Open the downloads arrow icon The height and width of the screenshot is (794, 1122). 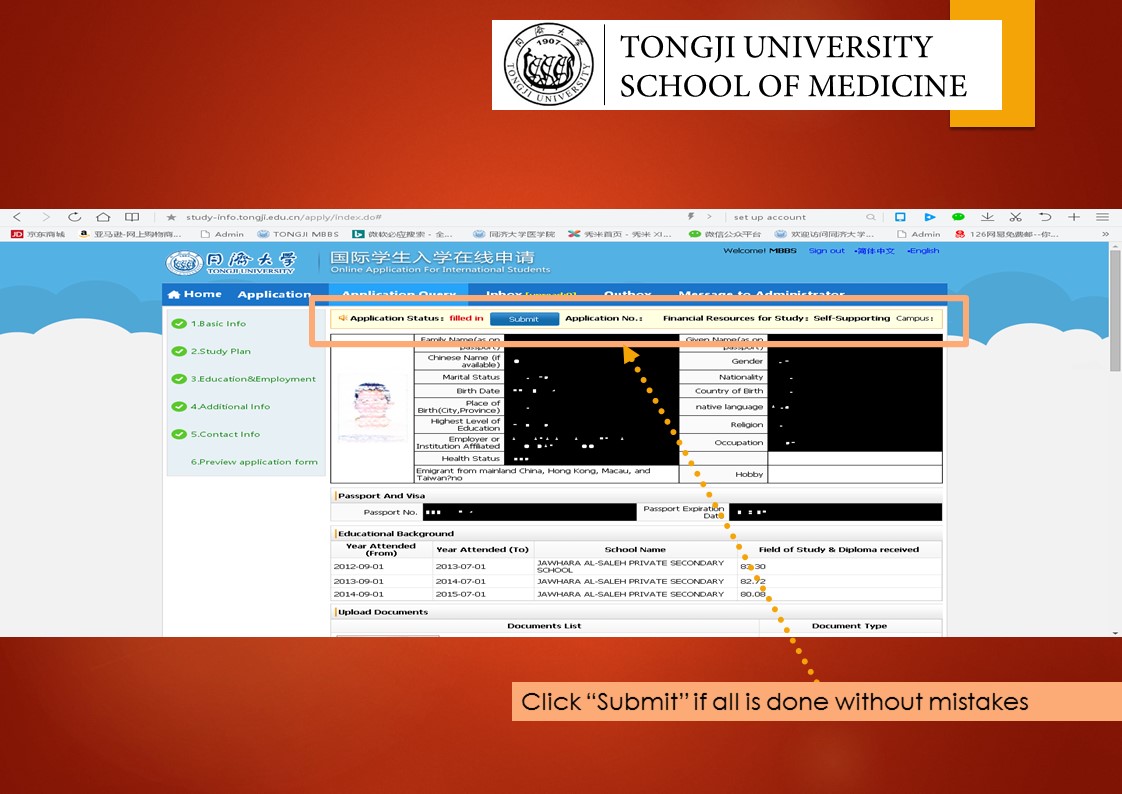tap(987, 217)
